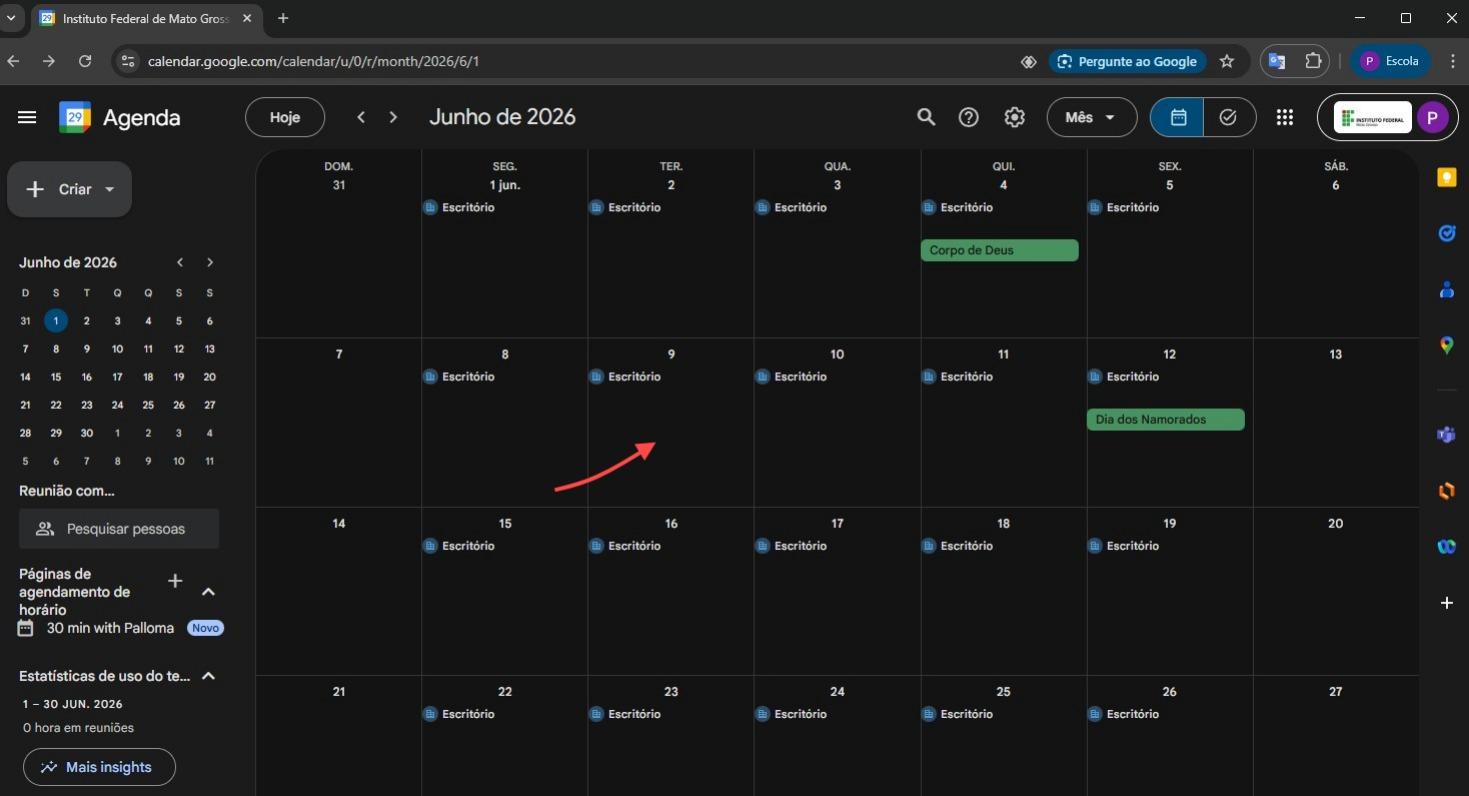
Task: Open account avatar with Instituto Federal logo
Action: coord(1387,117)
